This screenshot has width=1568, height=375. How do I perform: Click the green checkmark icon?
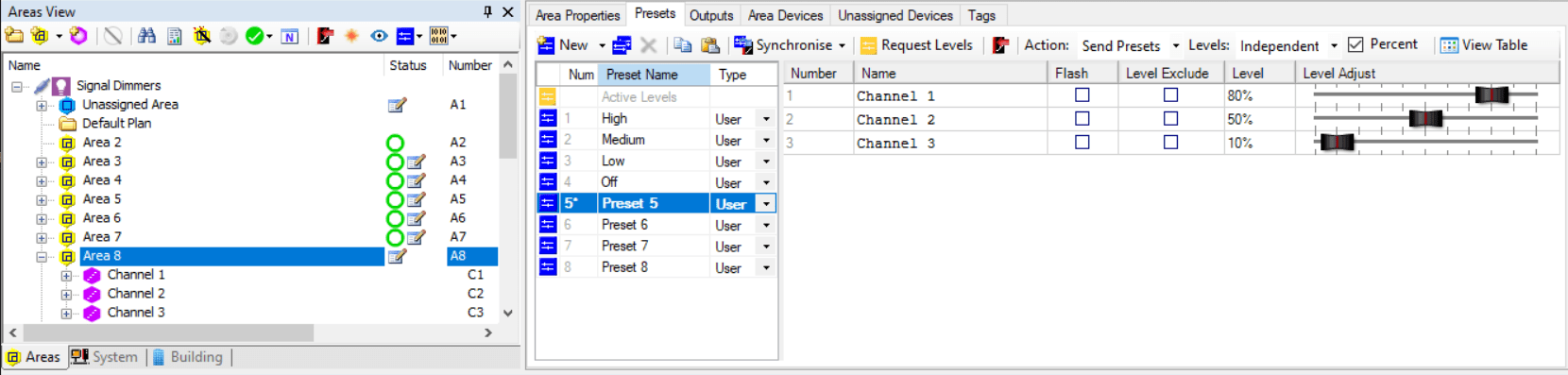[254, 36]
